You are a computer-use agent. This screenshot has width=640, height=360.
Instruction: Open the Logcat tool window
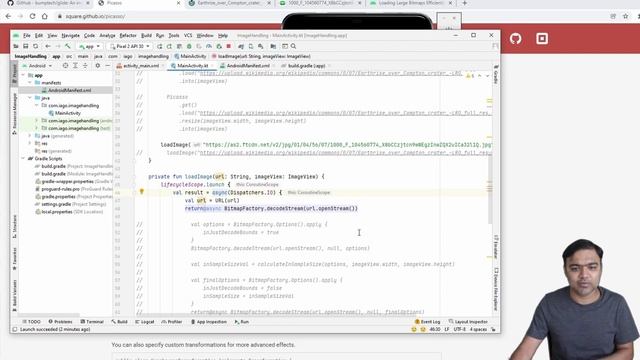(144, 322)
